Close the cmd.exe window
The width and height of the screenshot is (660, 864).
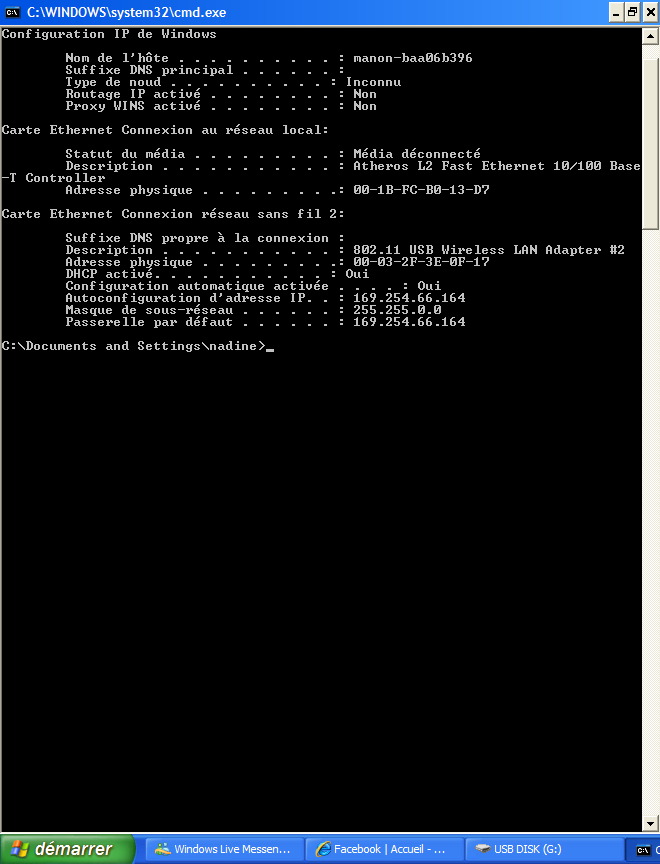(650, 12)
